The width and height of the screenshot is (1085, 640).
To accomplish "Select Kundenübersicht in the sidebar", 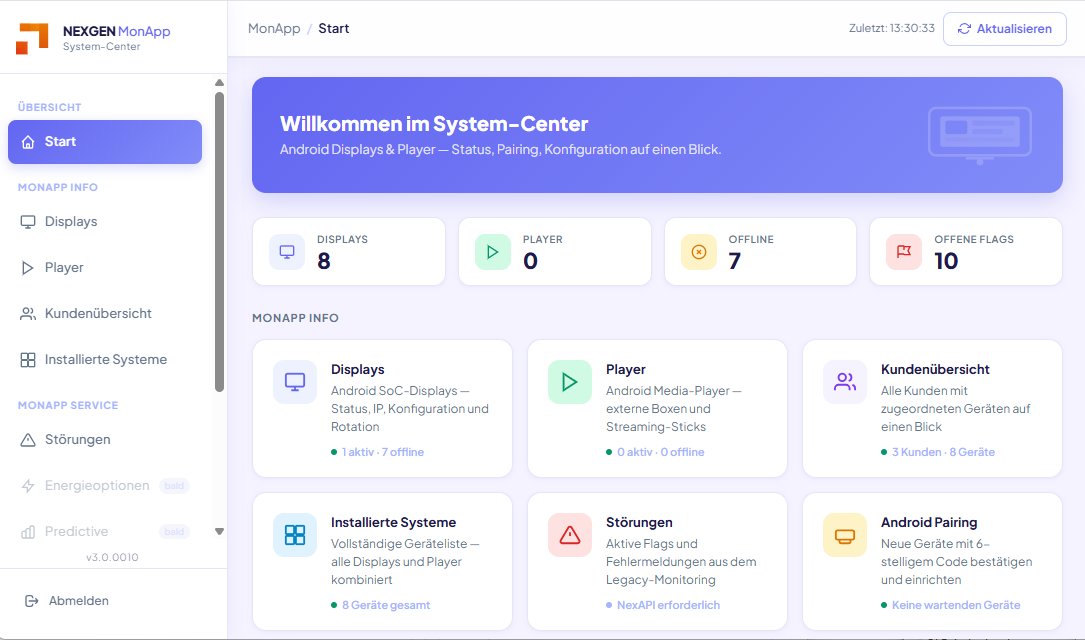I will [105, 314].
